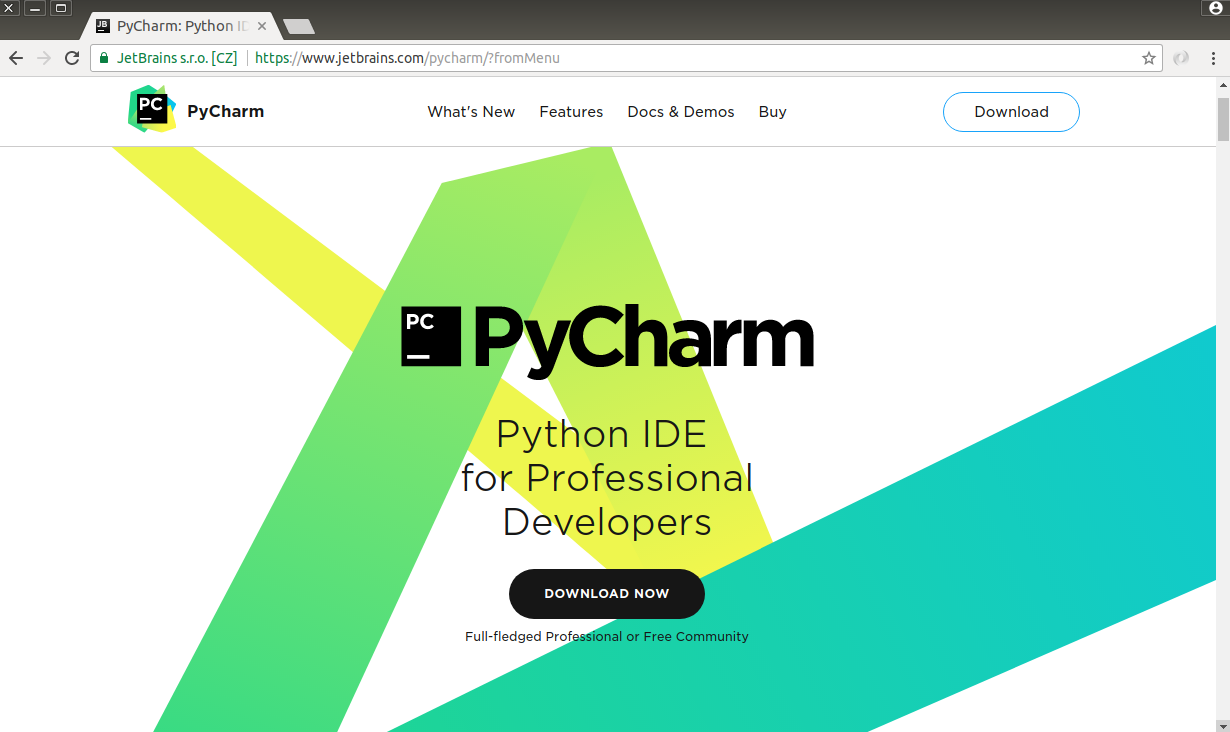Open a new browser tab

pos(299,27)
